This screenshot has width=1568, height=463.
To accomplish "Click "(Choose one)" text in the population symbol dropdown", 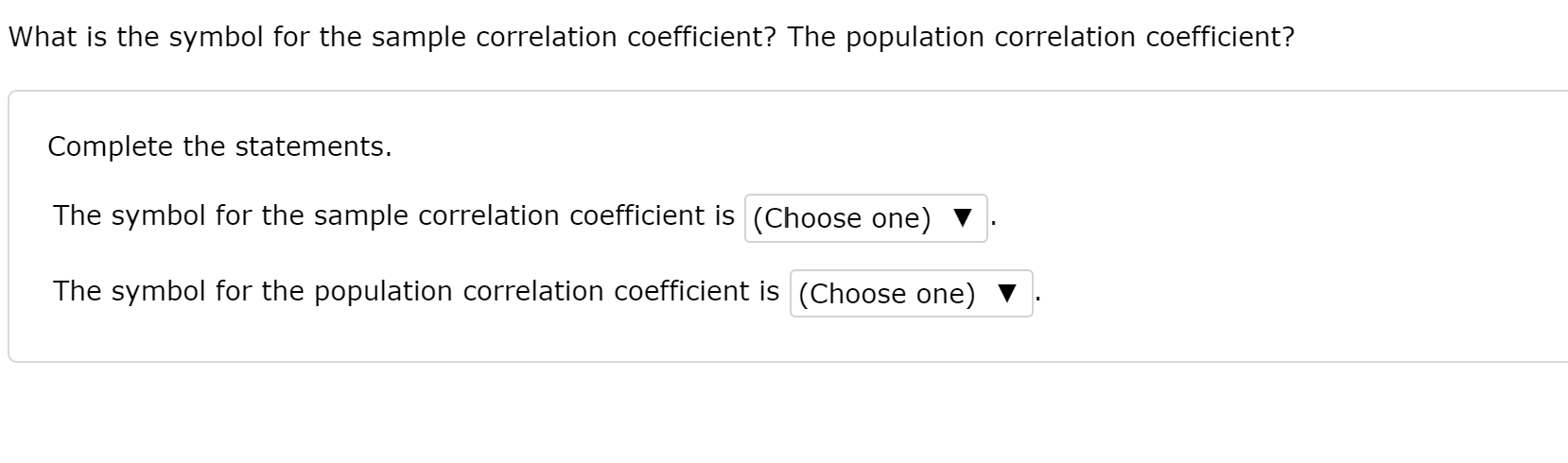I will pyautogui.click(x=887, y=294).
